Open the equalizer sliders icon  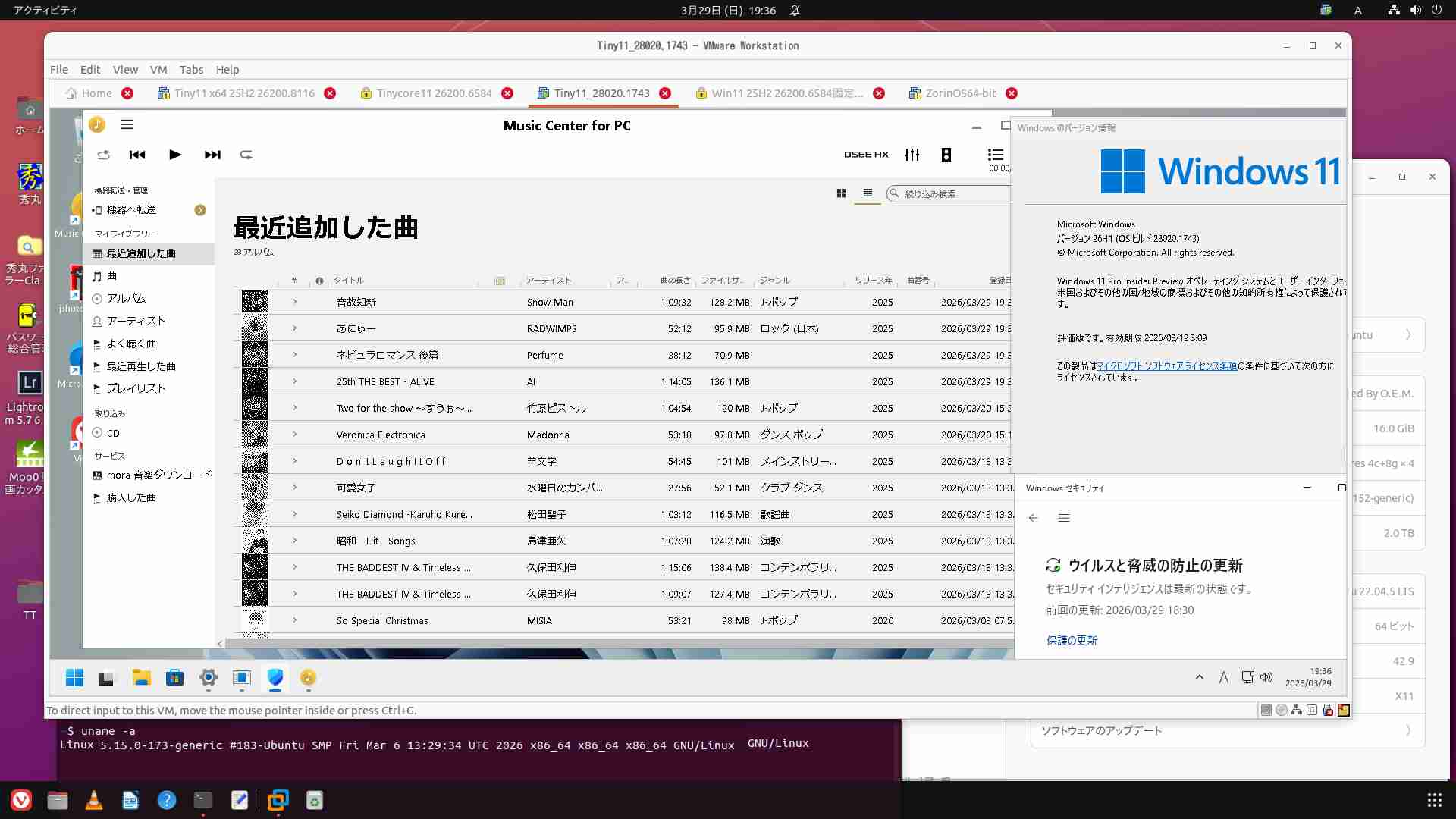[912, 155]
